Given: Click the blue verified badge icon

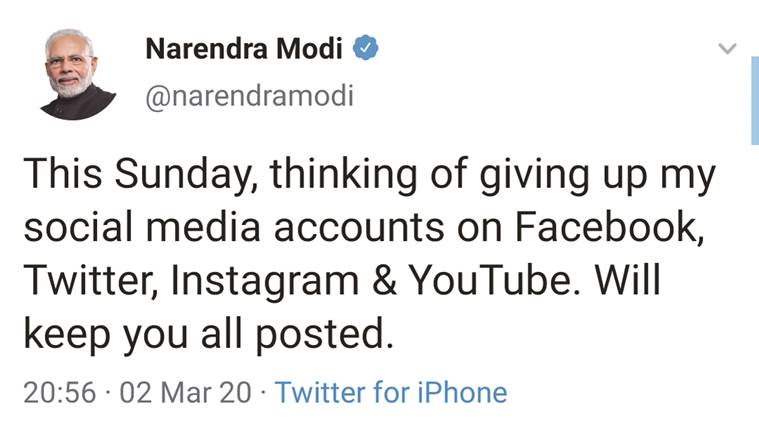Looking at the screenshot, I should (366, 48).
